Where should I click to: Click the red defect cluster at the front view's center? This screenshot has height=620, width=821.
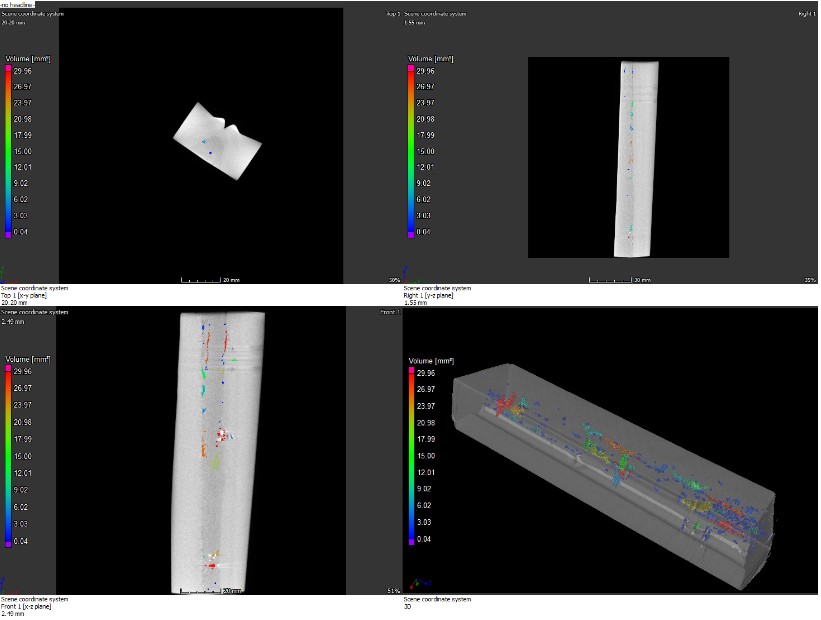click(x=222, y=435)
